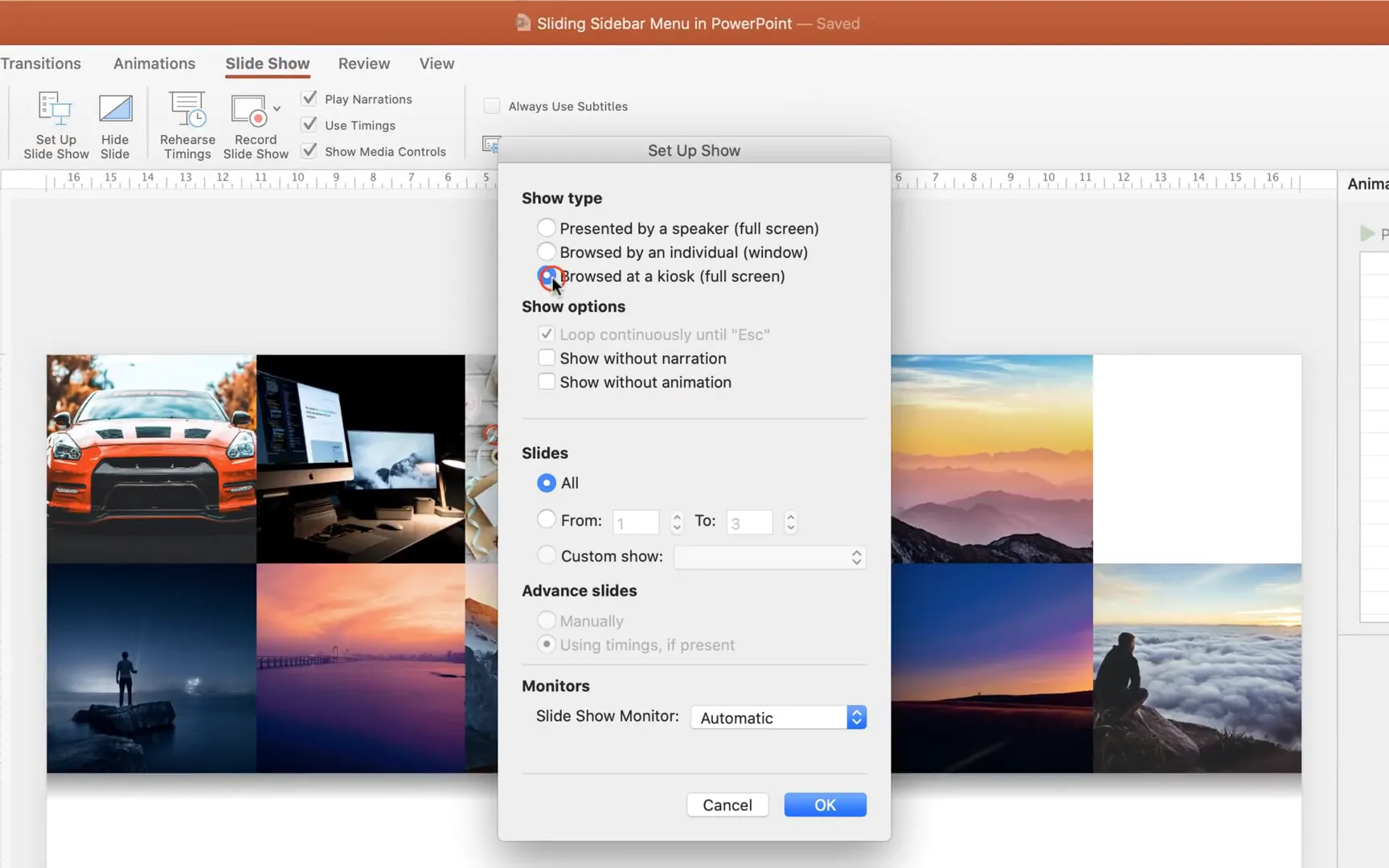Enable Always Use Subtitles checkbox
The width and height of the screenshot is (1389, 868).
coord(492,106)
